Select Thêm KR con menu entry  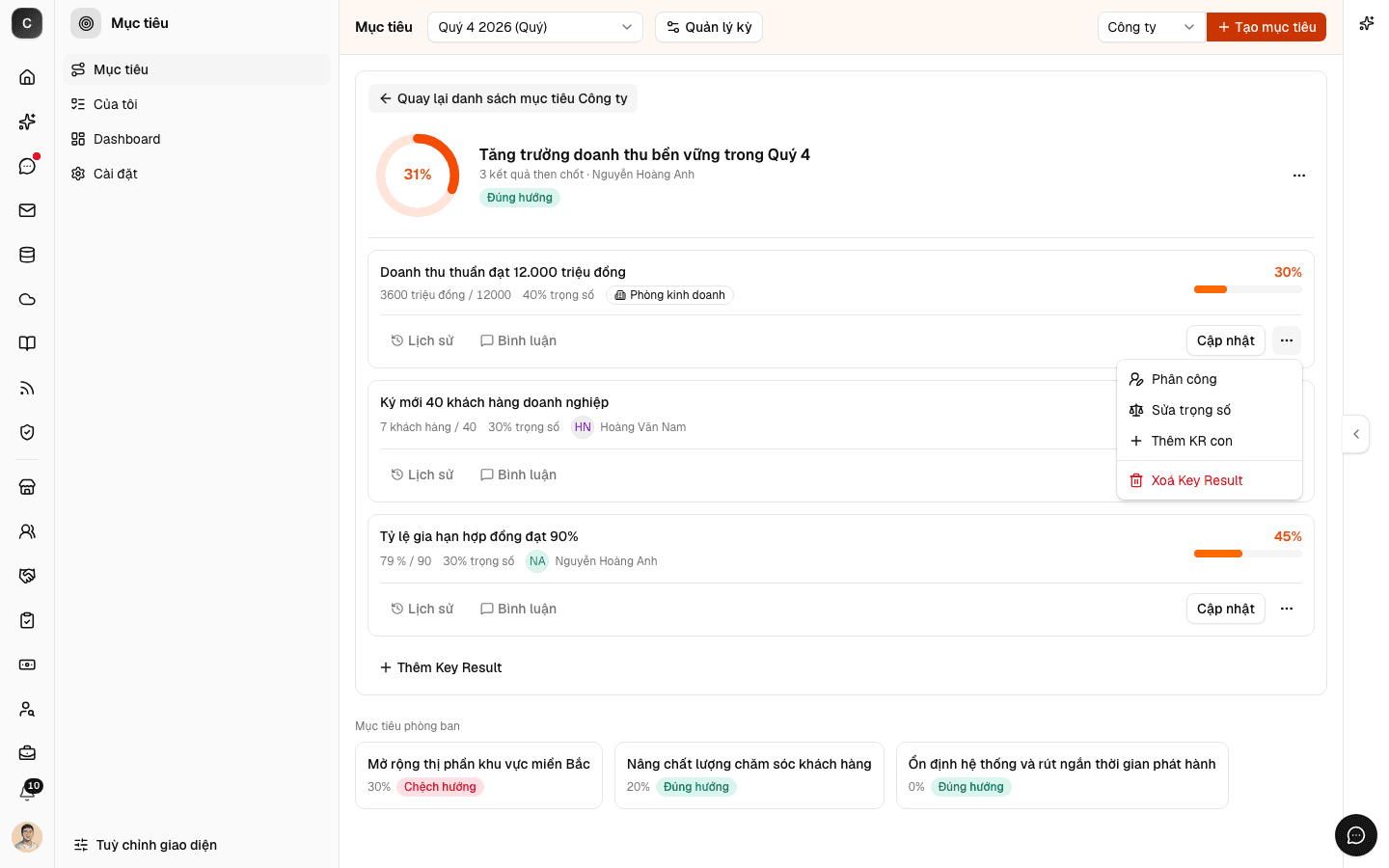pyautogui.click(x=1210, y=441)
